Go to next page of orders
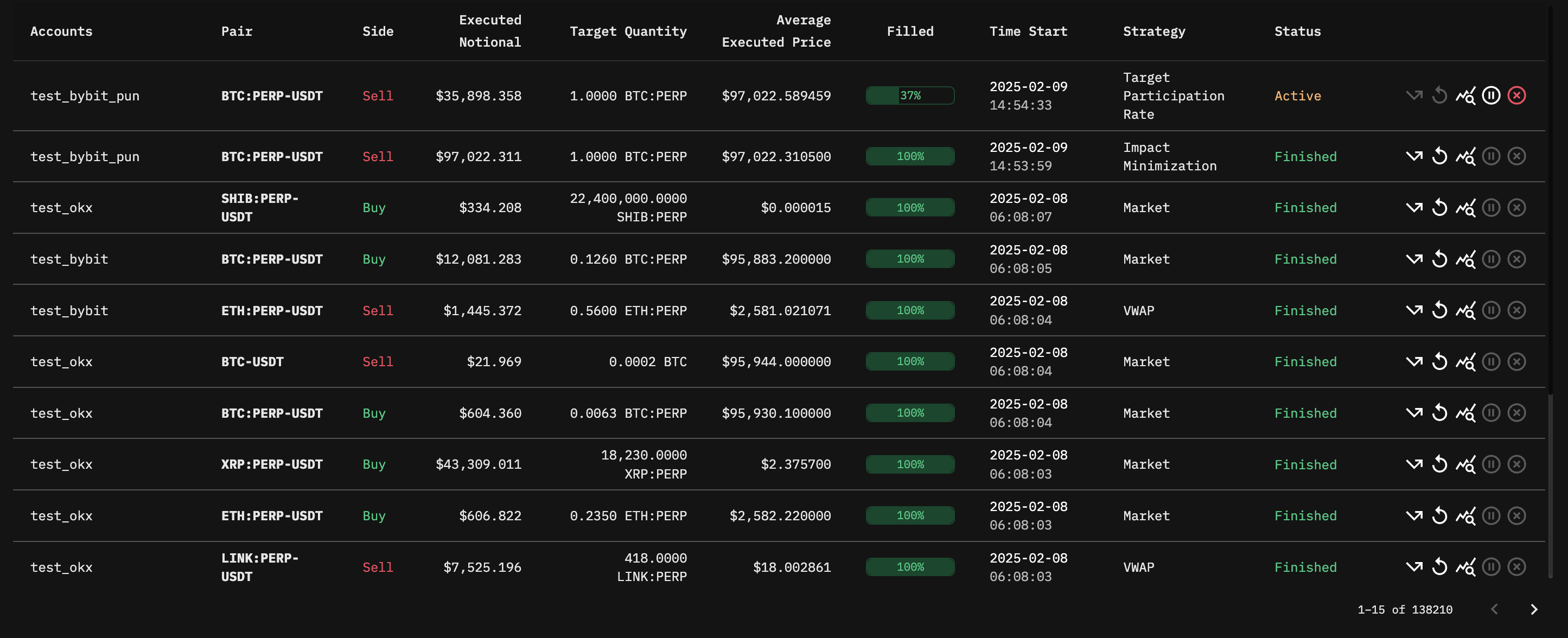1568x638 pixels. click(1534, 609)
